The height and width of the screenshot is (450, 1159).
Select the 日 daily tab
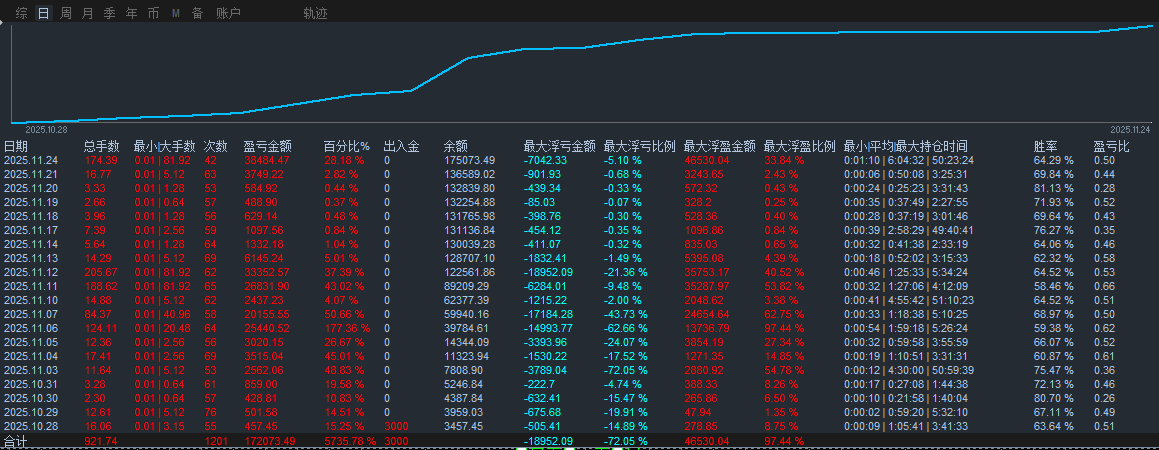click(44, 13)
